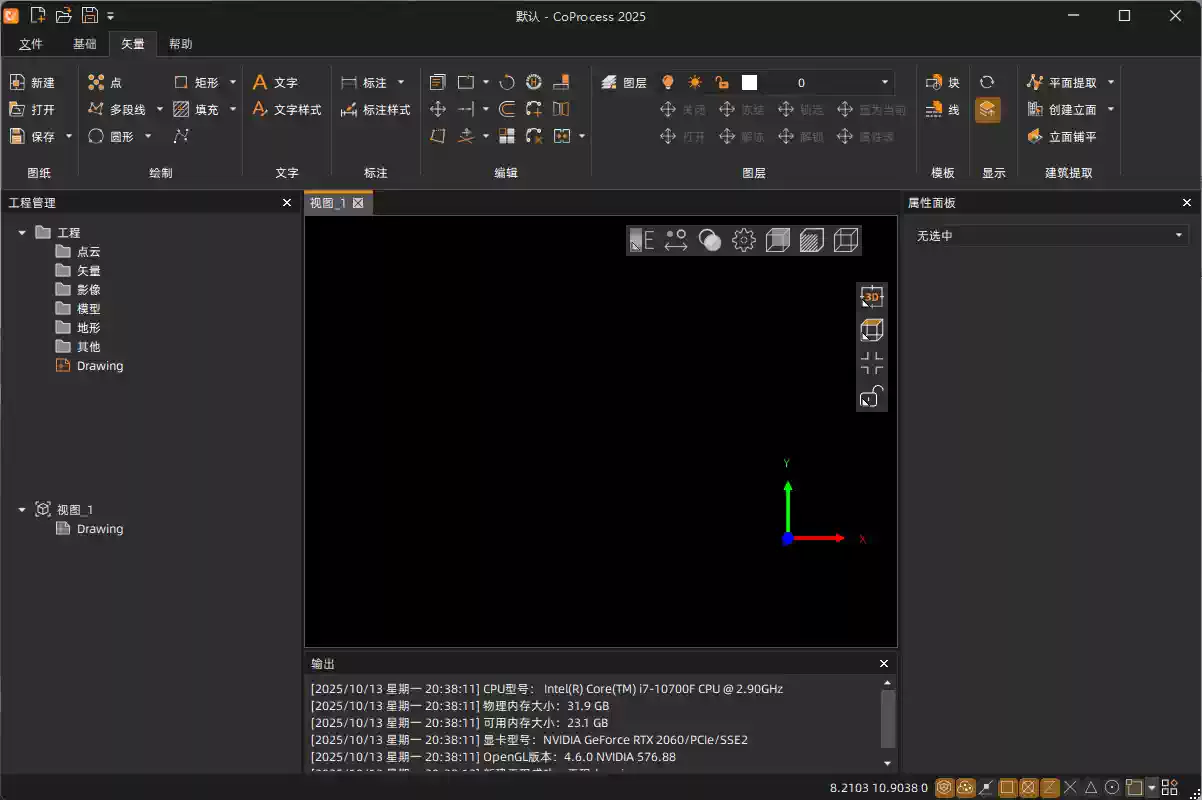Select the hatched cube display icon in viewport
1202x800 pixels.
tap(811, 240)
